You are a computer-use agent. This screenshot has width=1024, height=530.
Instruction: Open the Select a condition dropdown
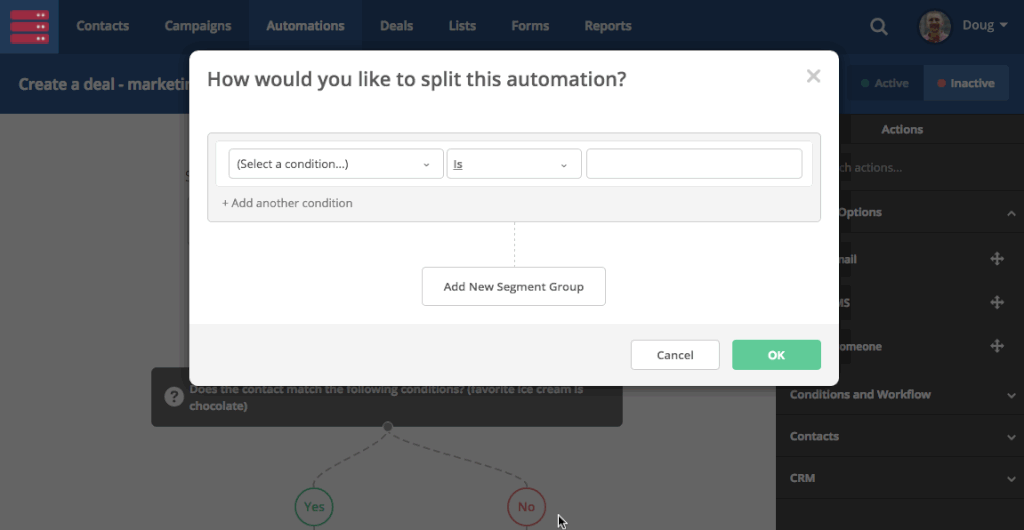pos(335,164)
